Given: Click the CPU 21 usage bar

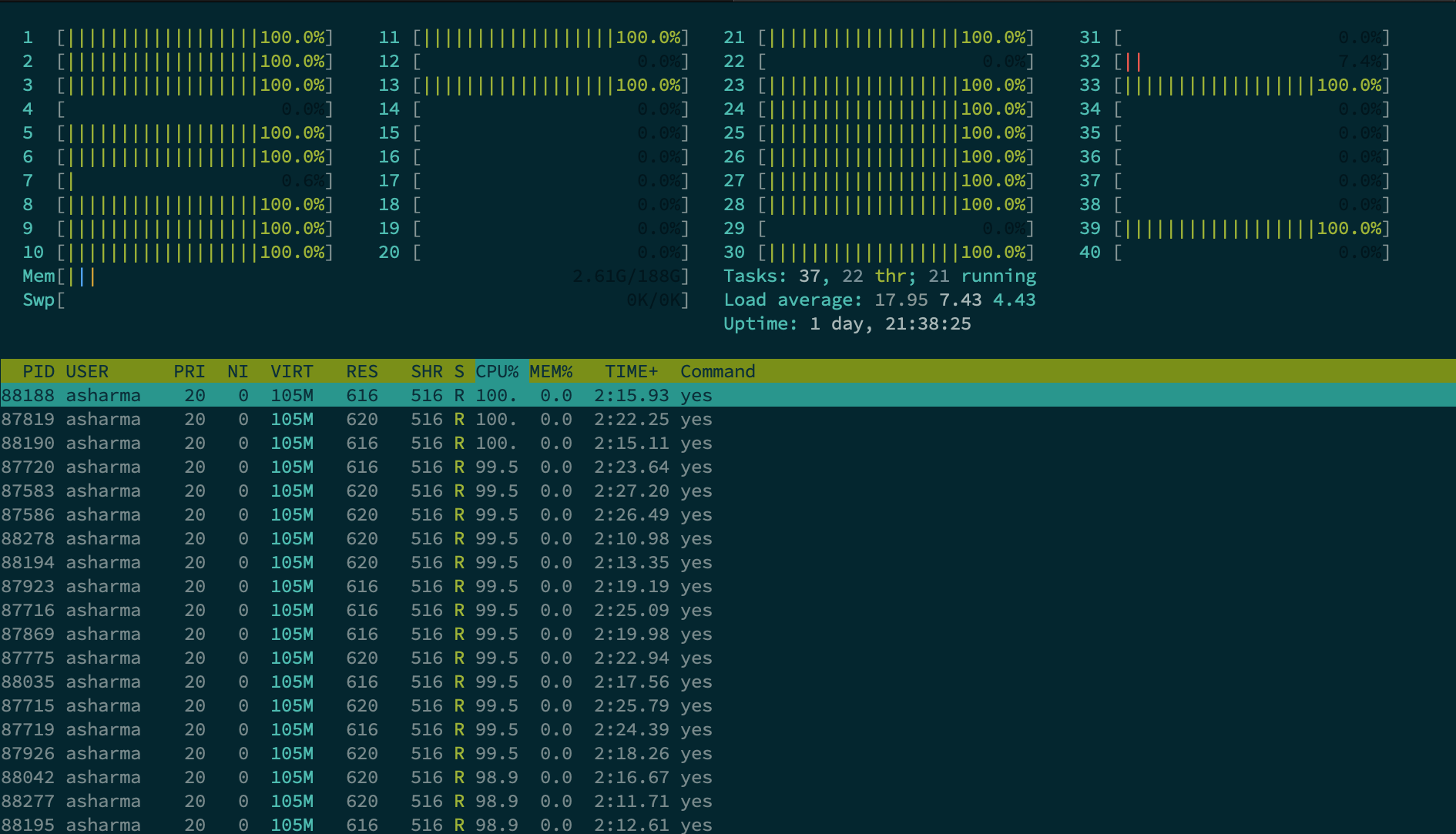Looking at the screenshot, I should (879, 37).
